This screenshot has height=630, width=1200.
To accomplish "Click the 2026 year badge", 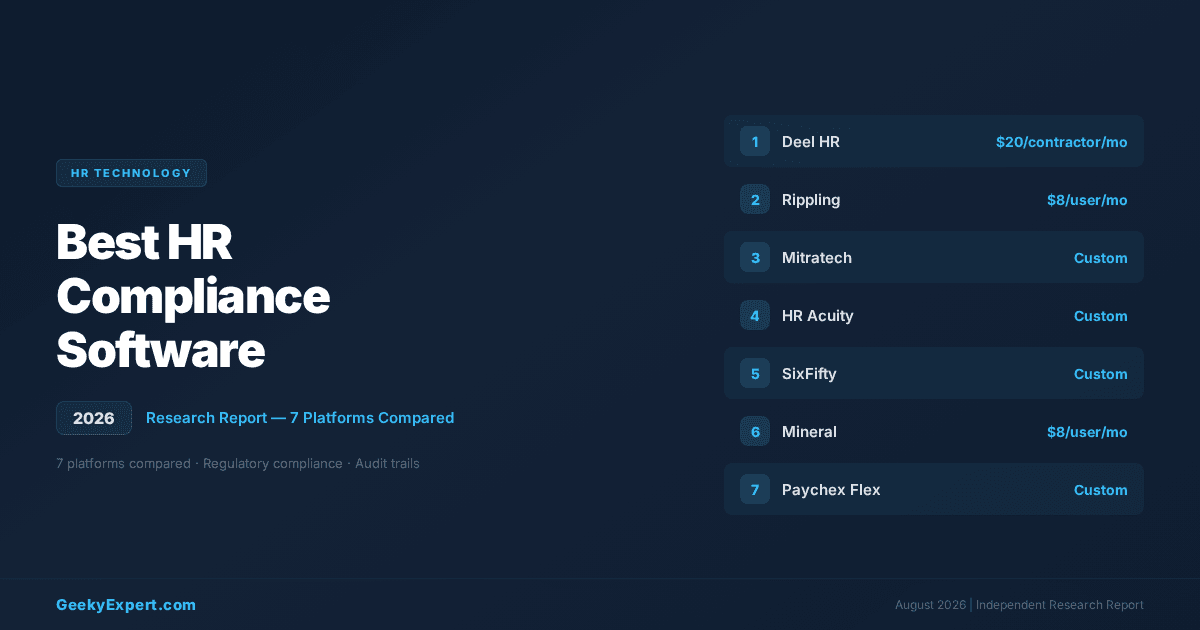I will [x=94, y=418].
